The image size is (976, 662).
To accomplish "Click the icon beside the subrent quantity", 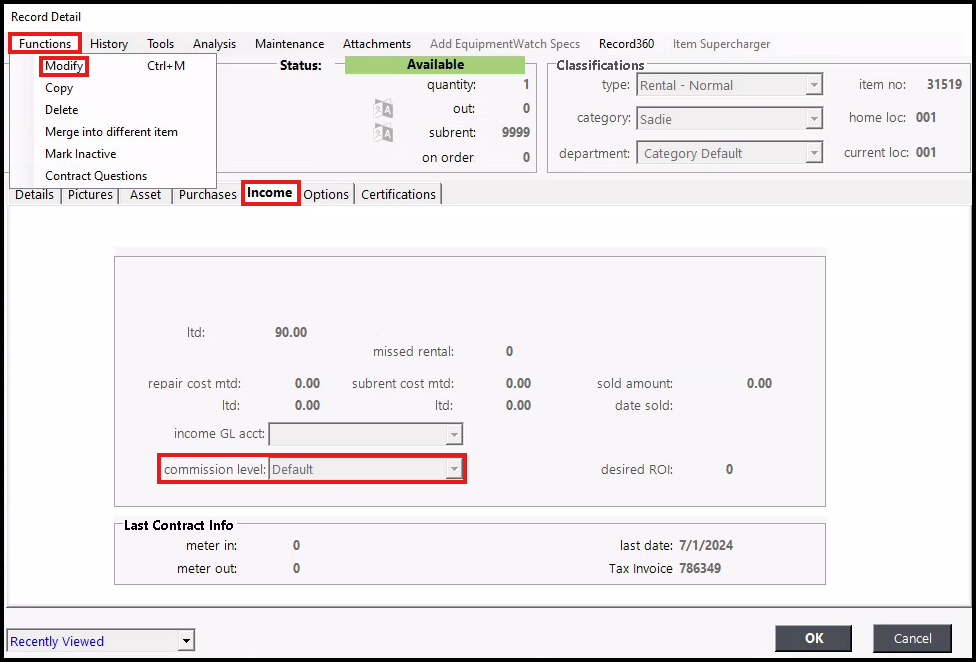I will [383, 133].
